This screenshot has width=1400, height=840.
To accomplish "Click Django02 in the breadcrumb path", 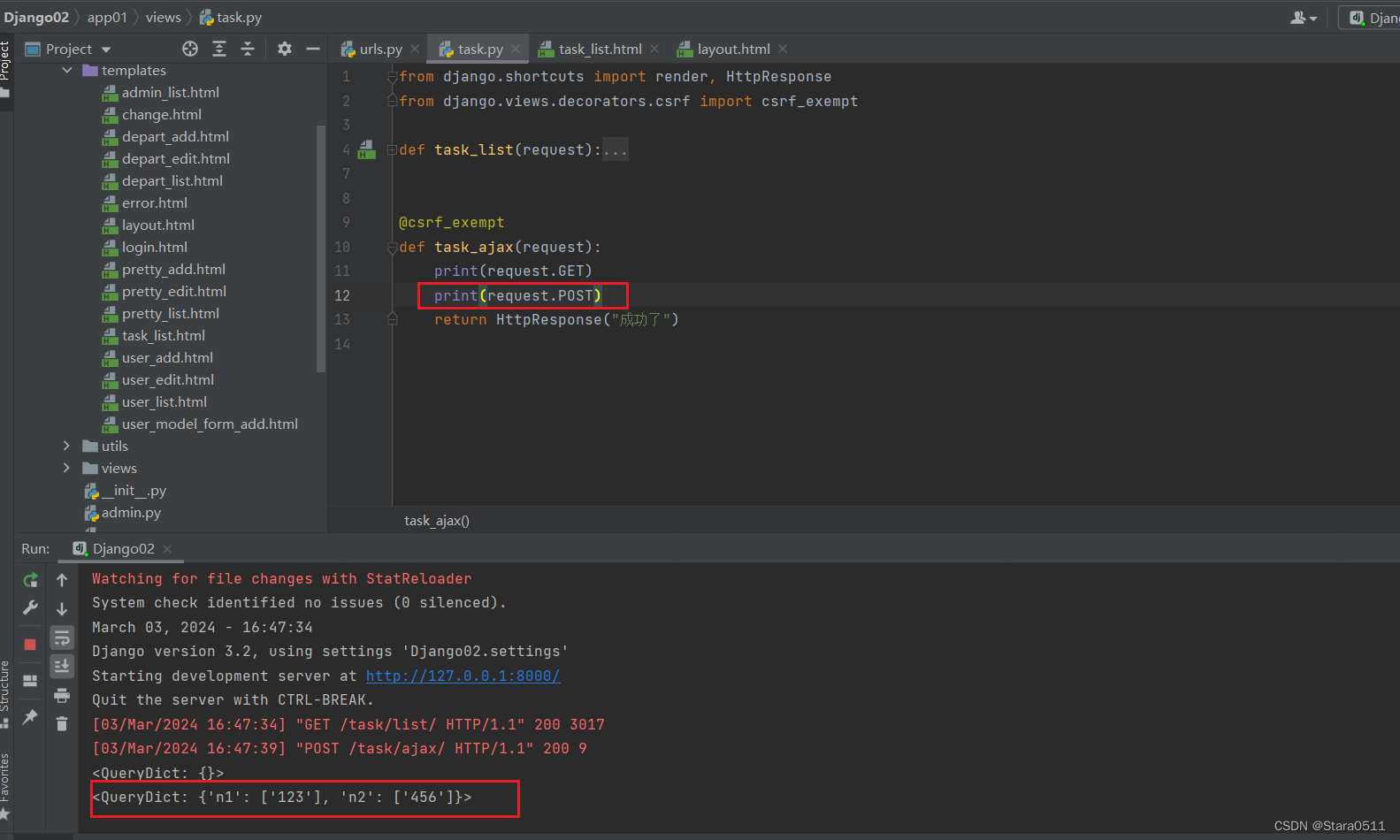I will click(36, 18).
